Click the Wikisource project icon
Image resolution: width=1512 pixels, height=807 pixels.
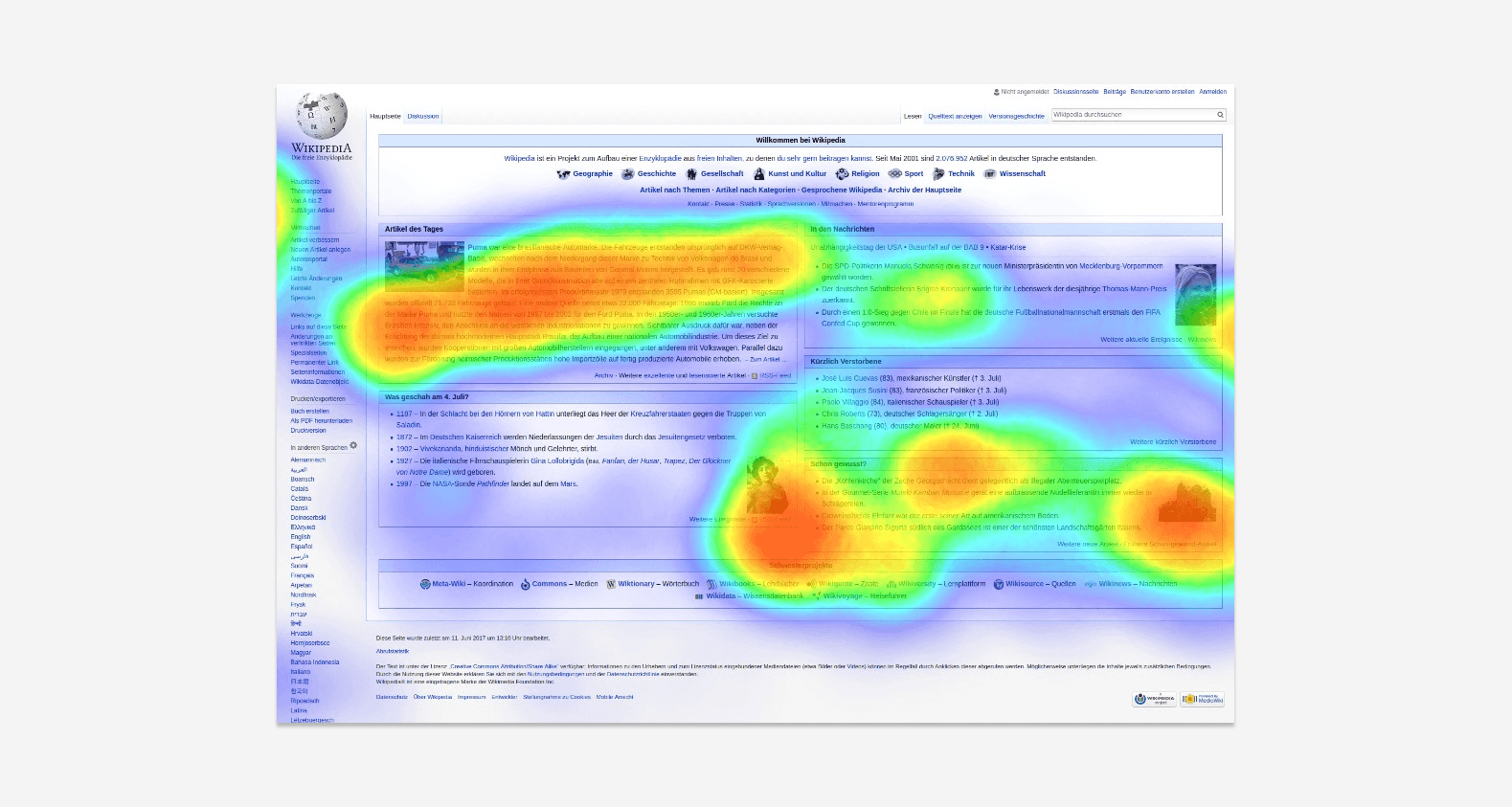pos(999,584)
